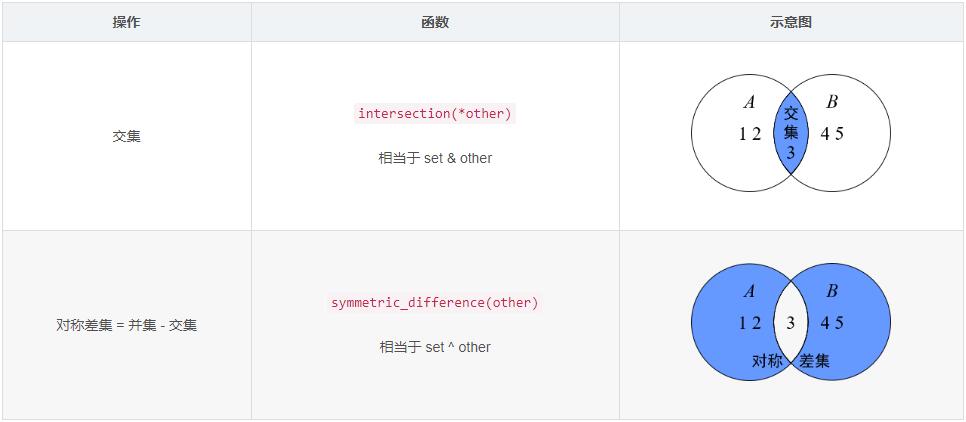
Task: Click the white center region showing 3 in the bottom diagram
Action: tap(791, 322)
